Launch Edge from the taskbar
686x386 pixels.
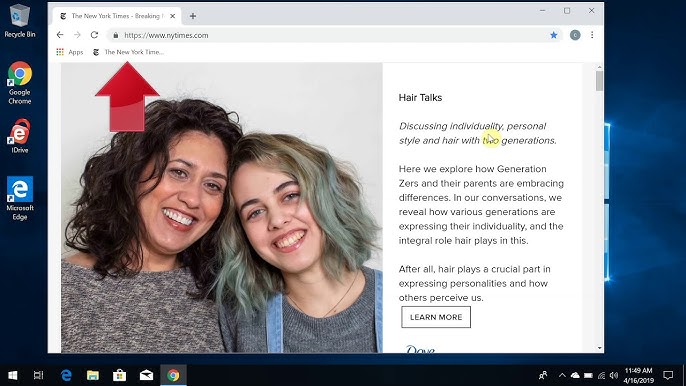click(66, 375)
